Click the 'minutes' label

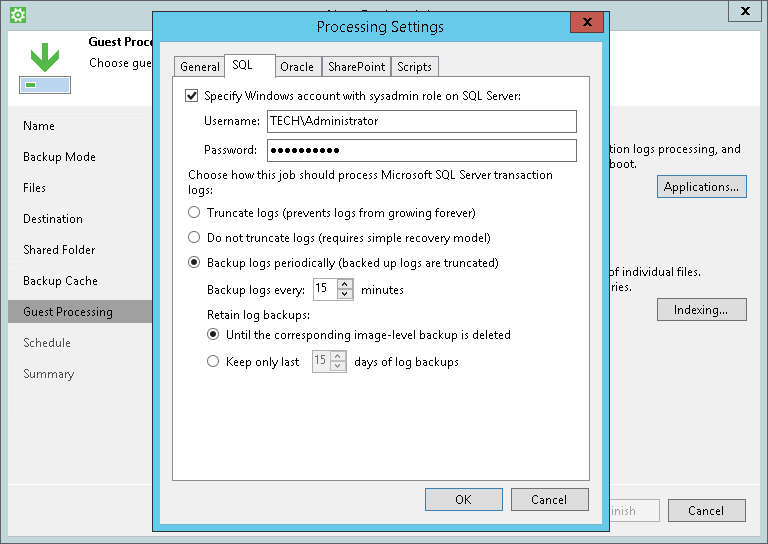[382, 290]
